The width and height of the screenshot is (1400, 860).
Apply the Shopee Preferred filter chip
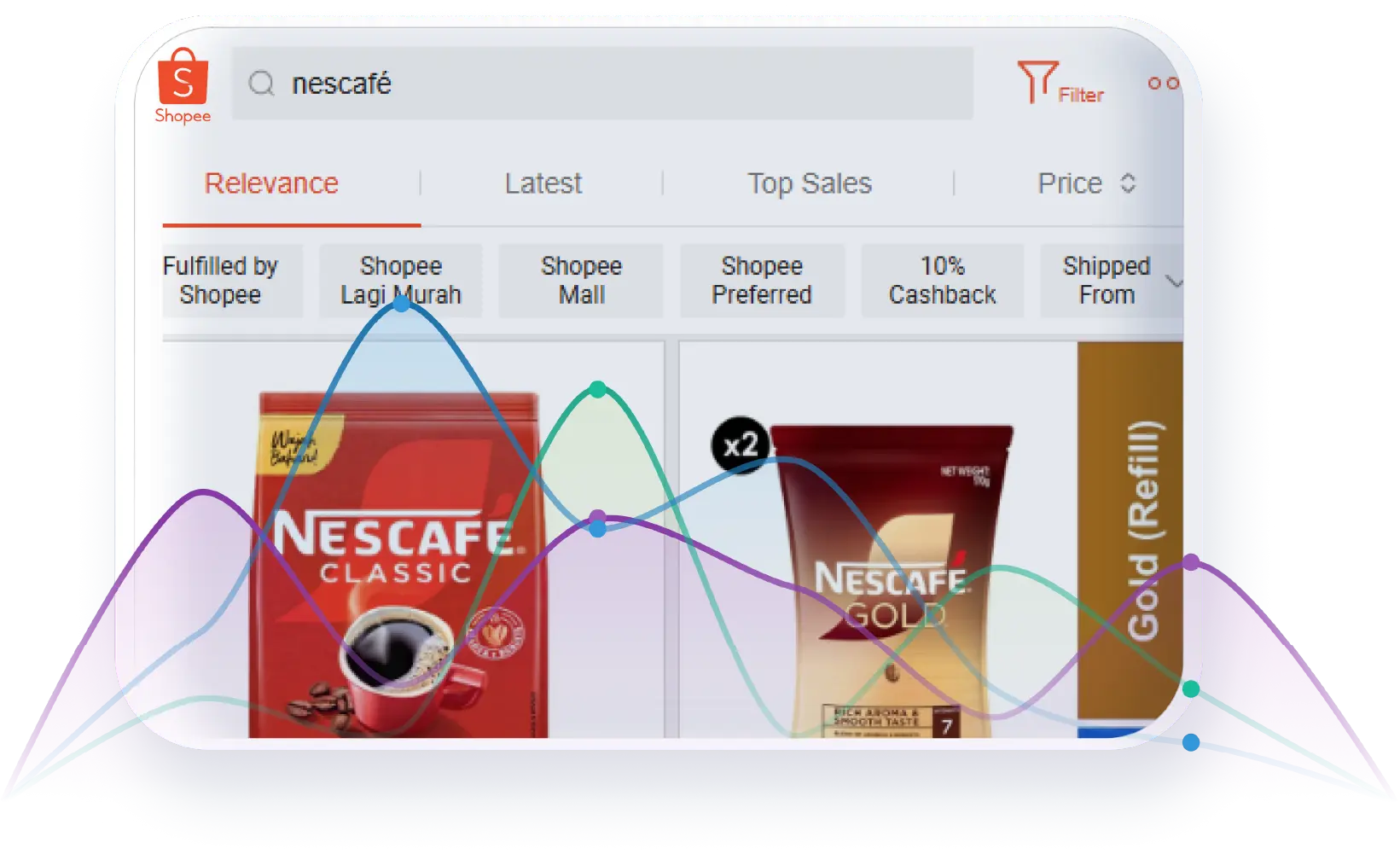(762, 281)
